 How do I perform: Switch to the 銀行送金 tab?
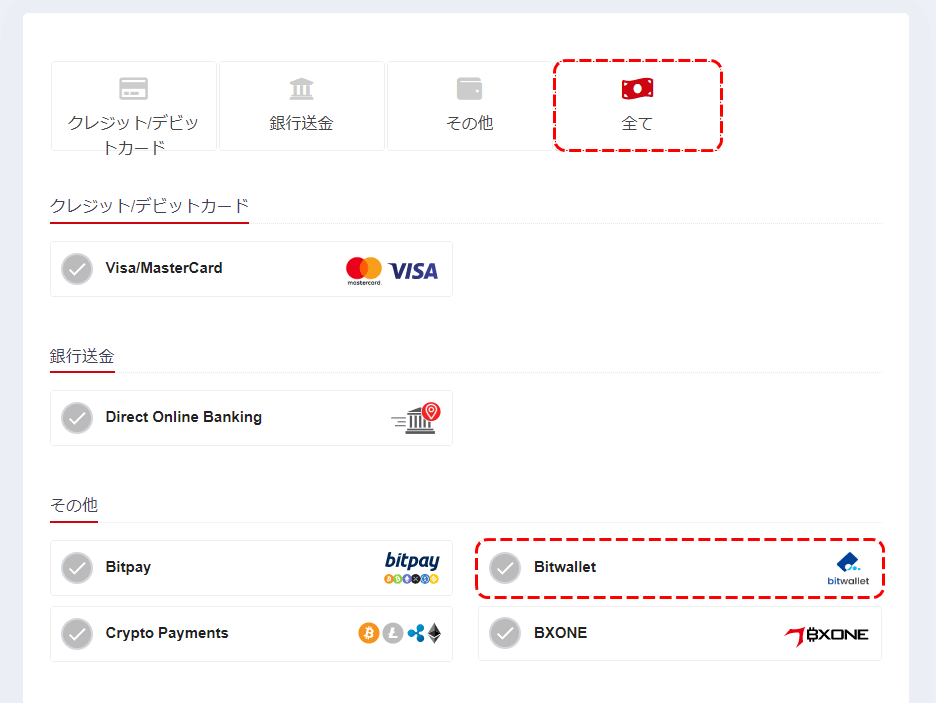pyautogui.click(x=301, y=106)
